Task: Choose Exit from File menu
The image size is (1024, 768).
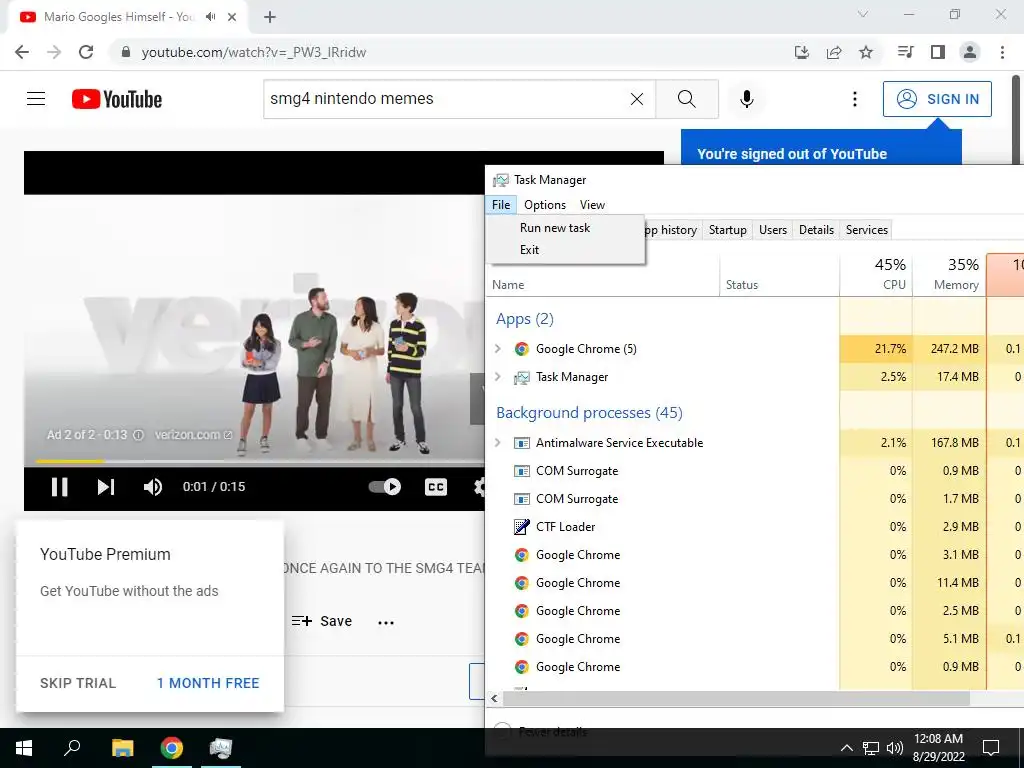Action: (x=566, y=249)
